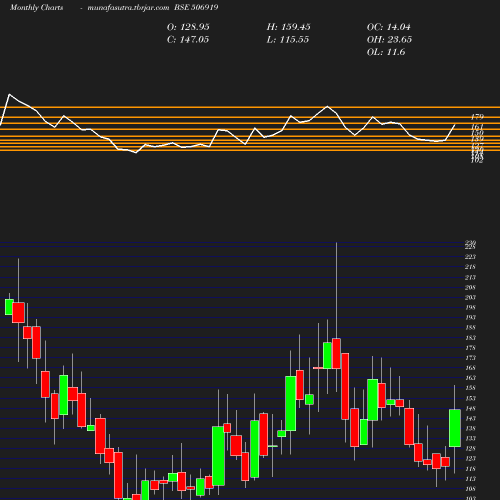
Task: Click the 133 price axis label
Action: [x=470, y=438]
